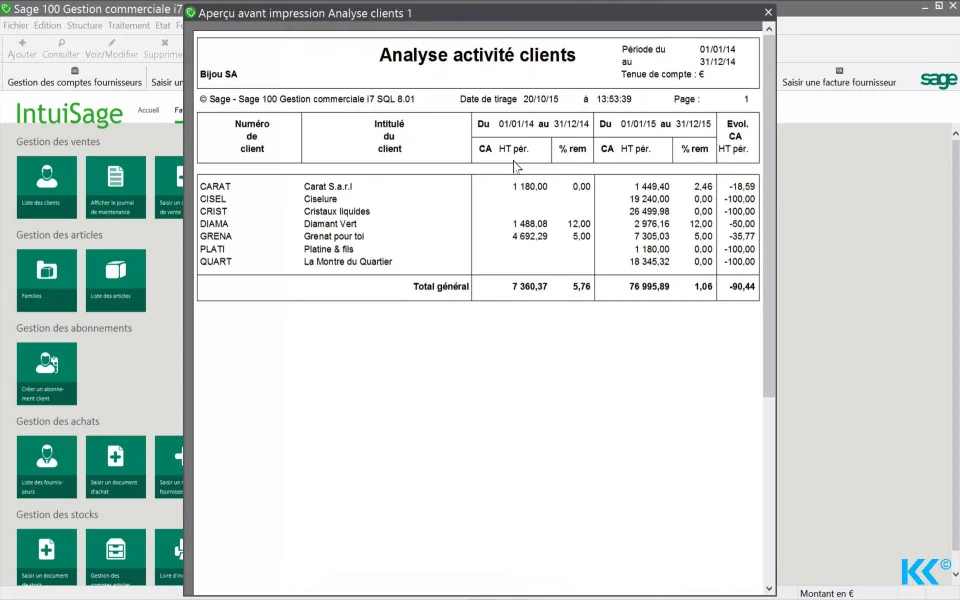The width and height of the screenshot is (960, 600).
Task: Click the Sage logo at top right
Action: [x=939, y=80]
